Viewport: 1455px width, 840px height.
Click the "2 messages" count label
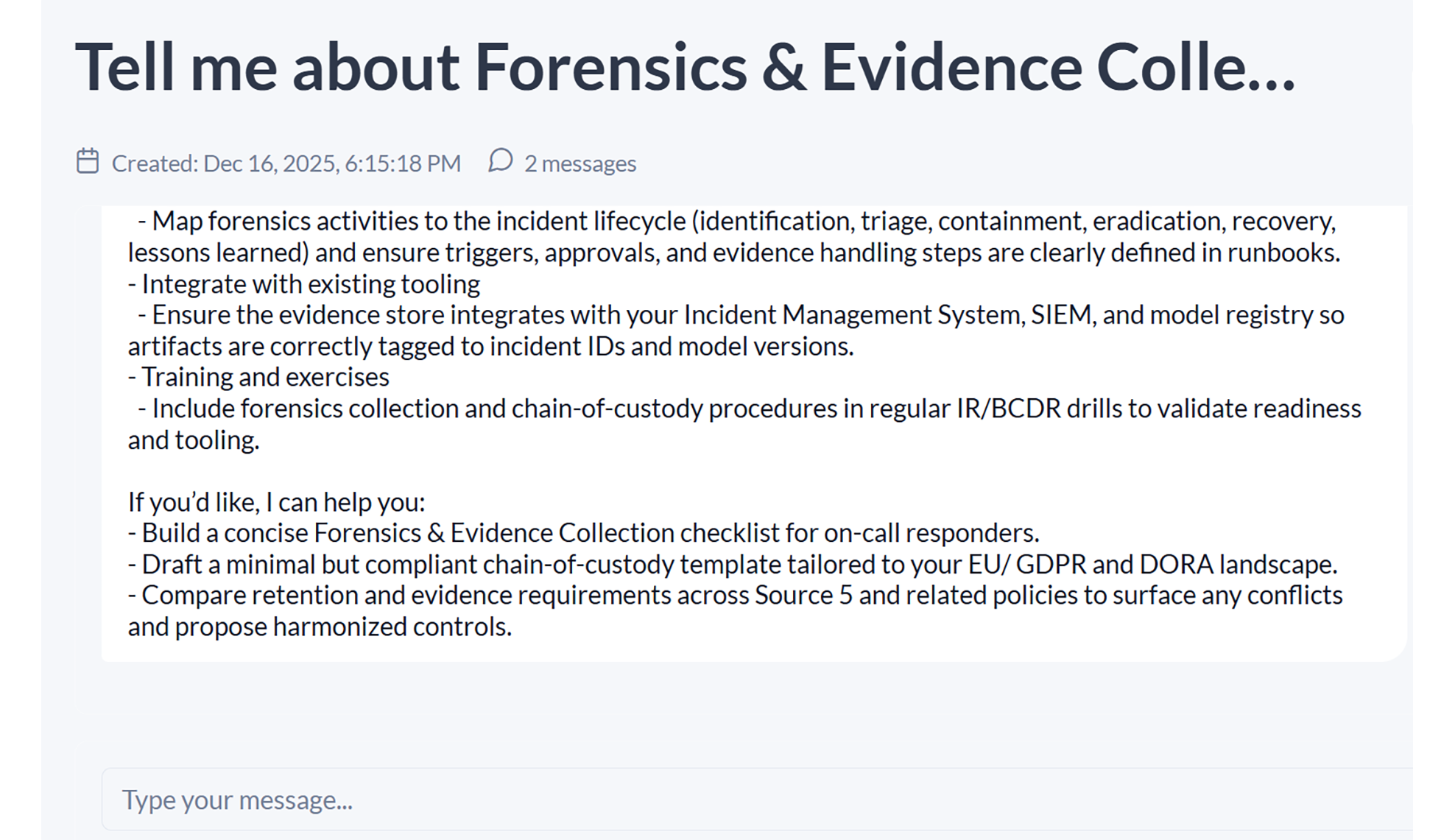[x=579, y=163]
